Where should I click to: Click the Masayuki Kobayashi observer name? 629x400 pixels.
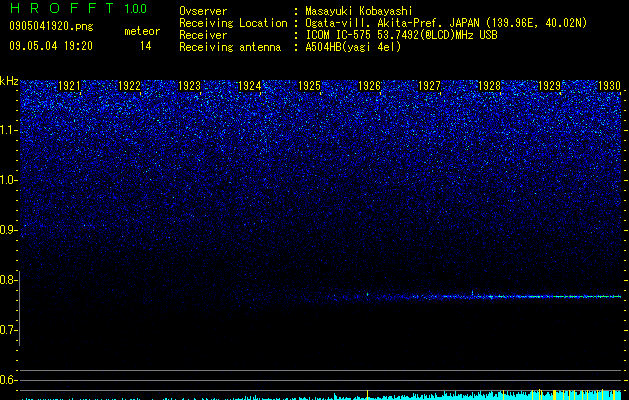(x=358, y=11)
